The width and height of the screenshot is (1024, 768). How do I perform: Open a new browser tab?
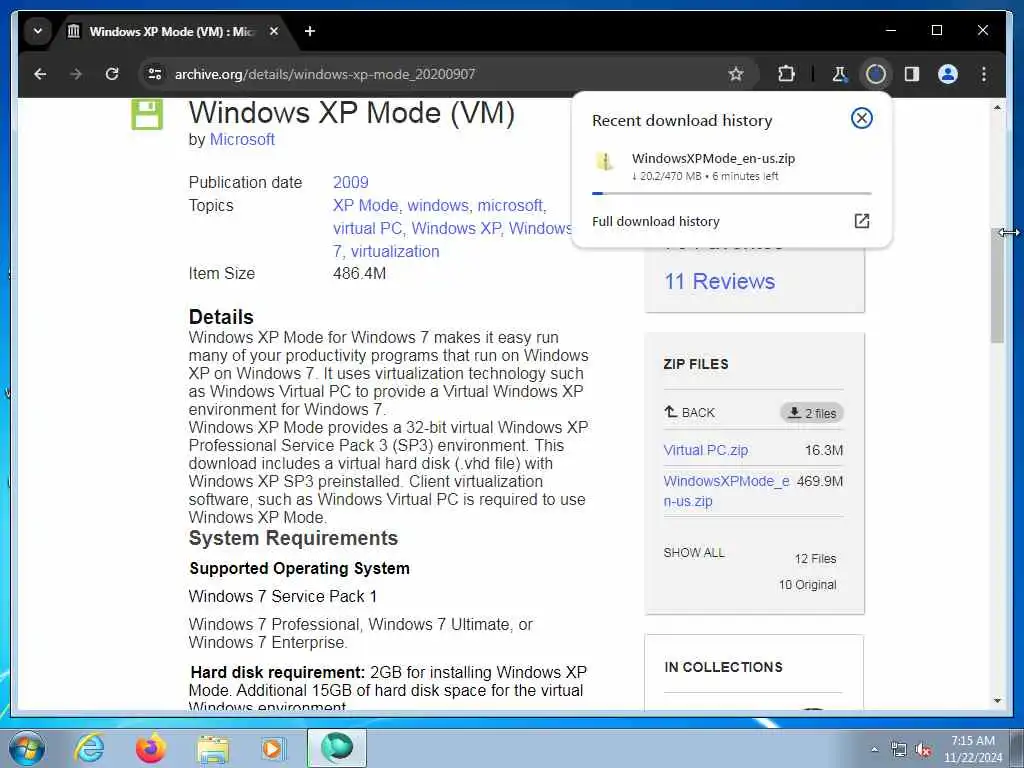310,31
